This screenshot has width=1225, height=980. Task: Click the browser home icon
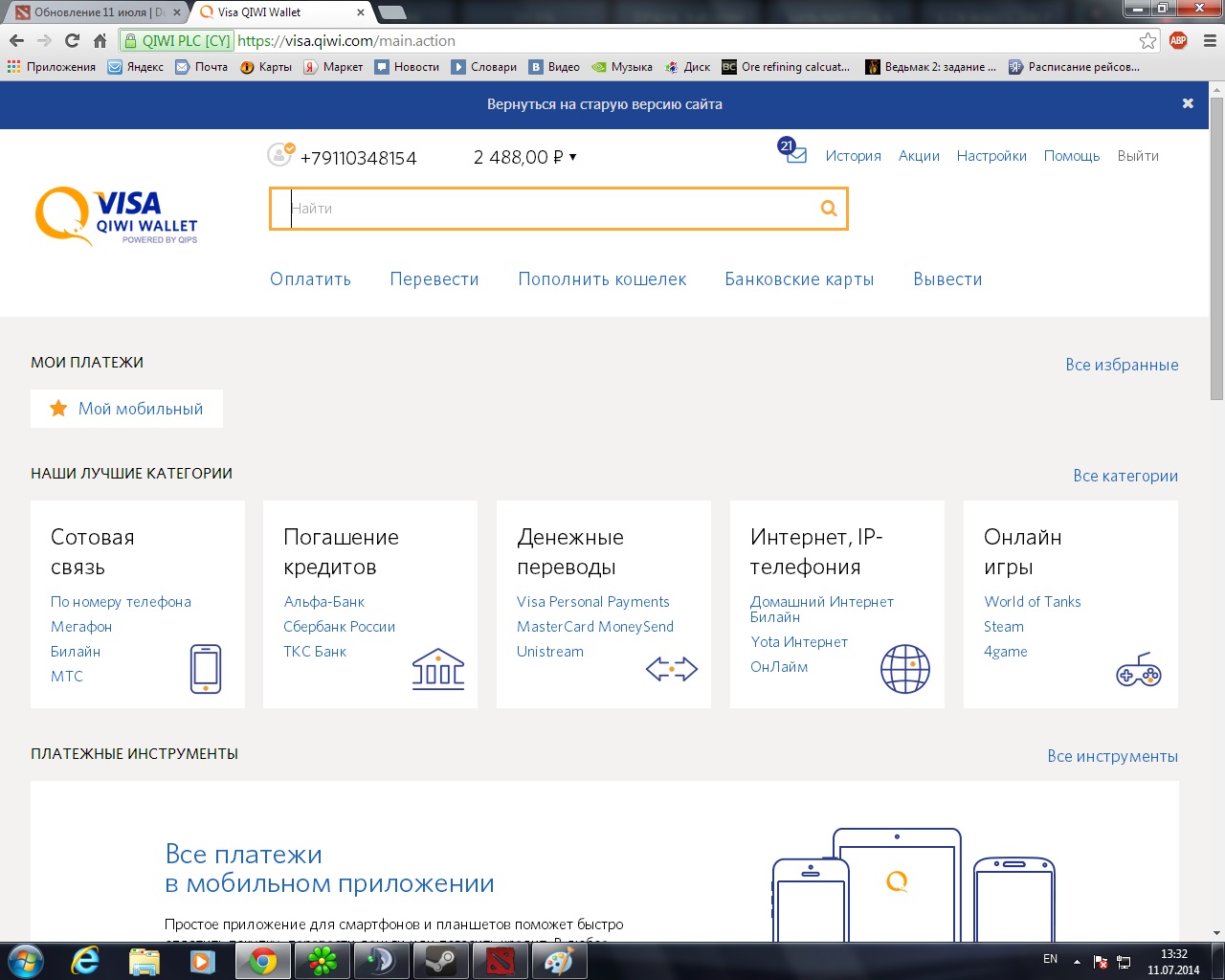coord(100,40)
